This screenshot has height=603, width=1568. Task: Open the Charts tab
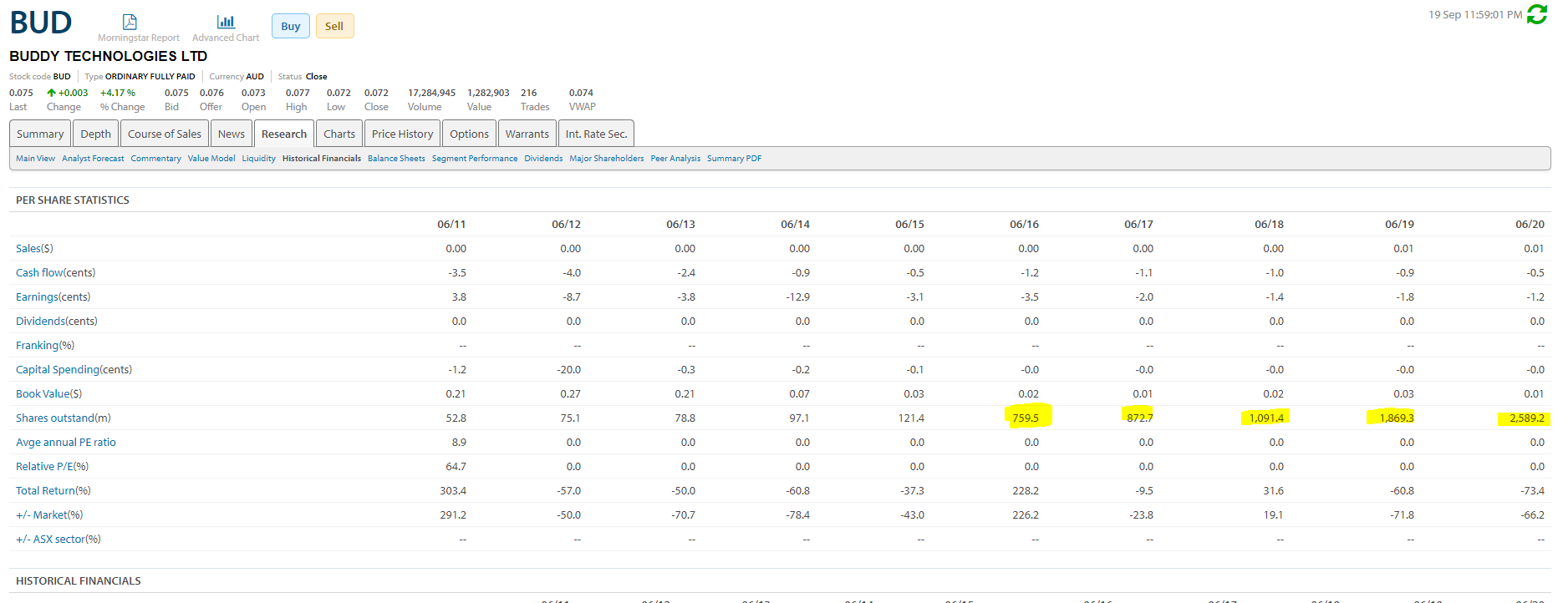pyautogui.click(x=339, y=134)
